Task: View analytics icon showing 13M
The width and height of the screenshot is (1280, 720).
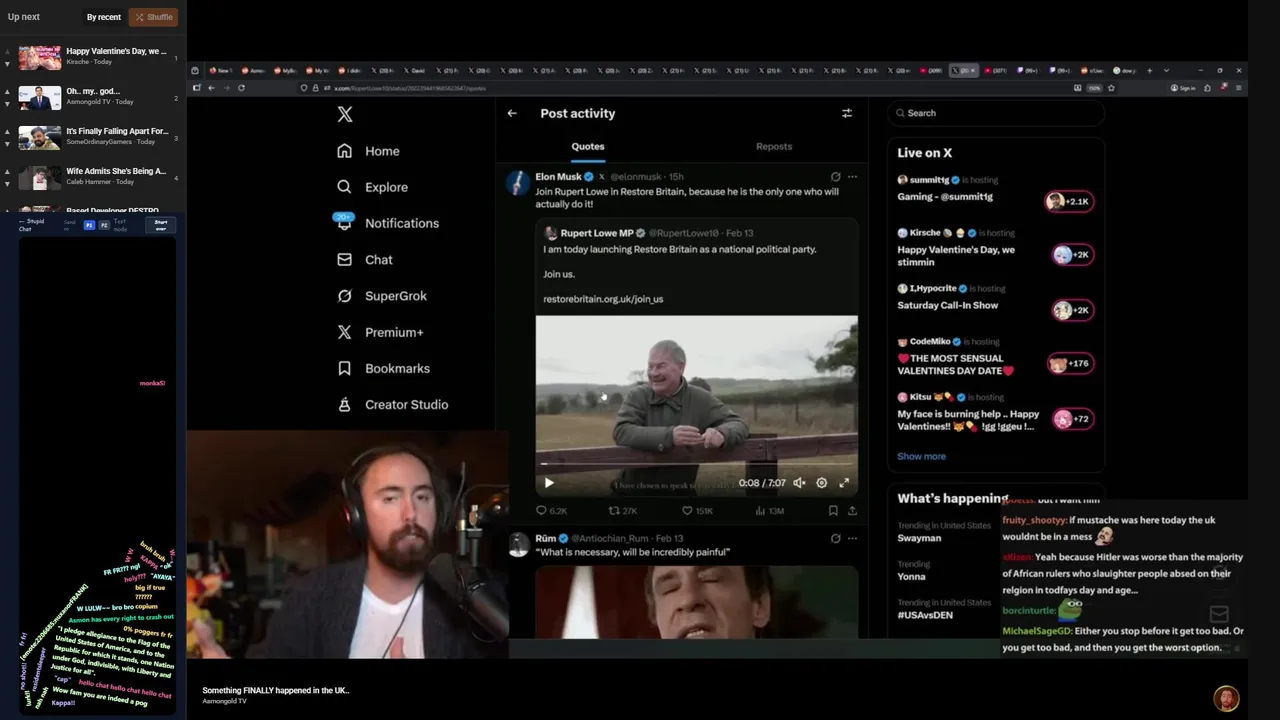Action: click(x=760, y=510)
